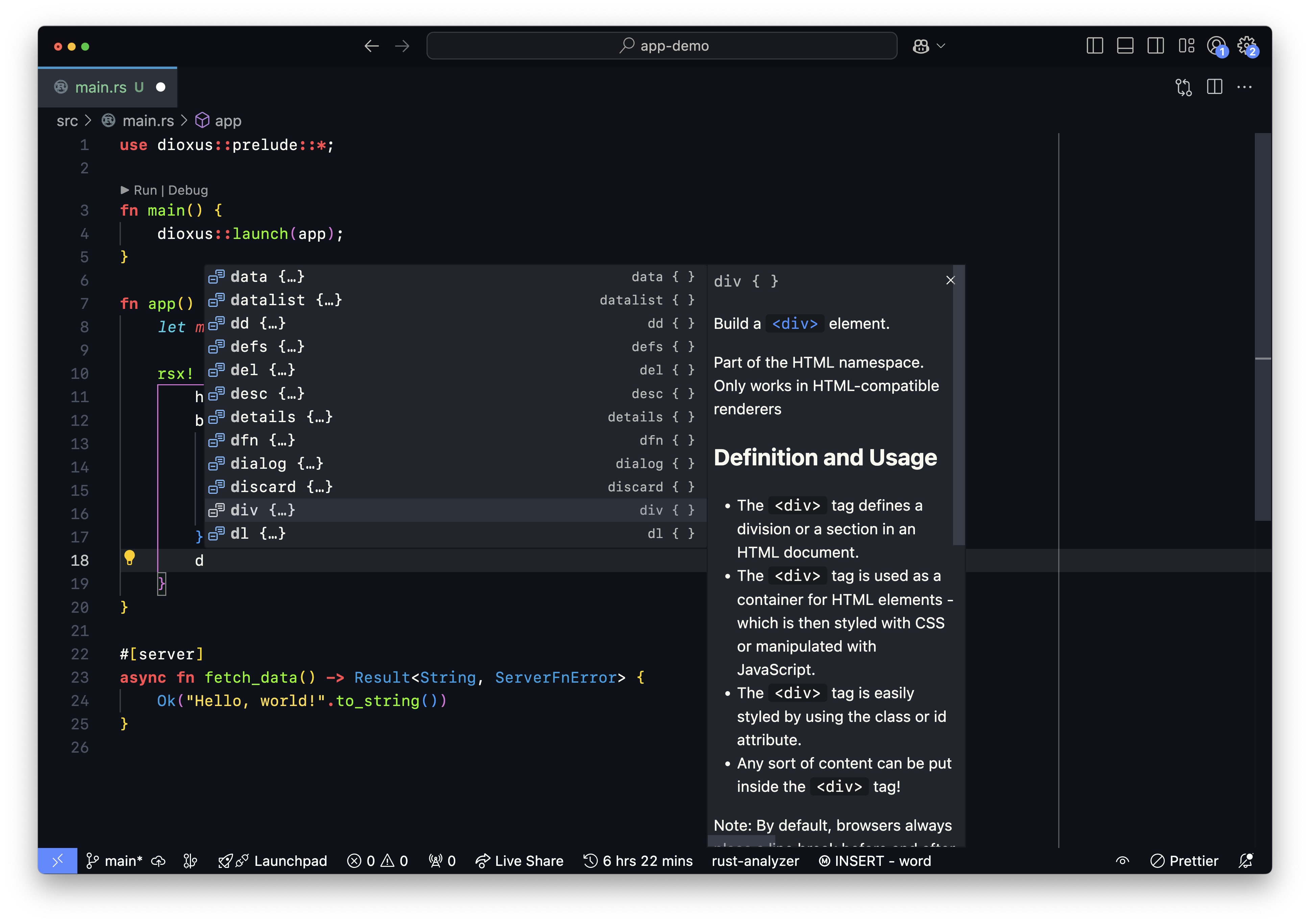Open the customize layout icon
The image size is (1310, 924).
pyautogui.click(x=1186, y=46)
